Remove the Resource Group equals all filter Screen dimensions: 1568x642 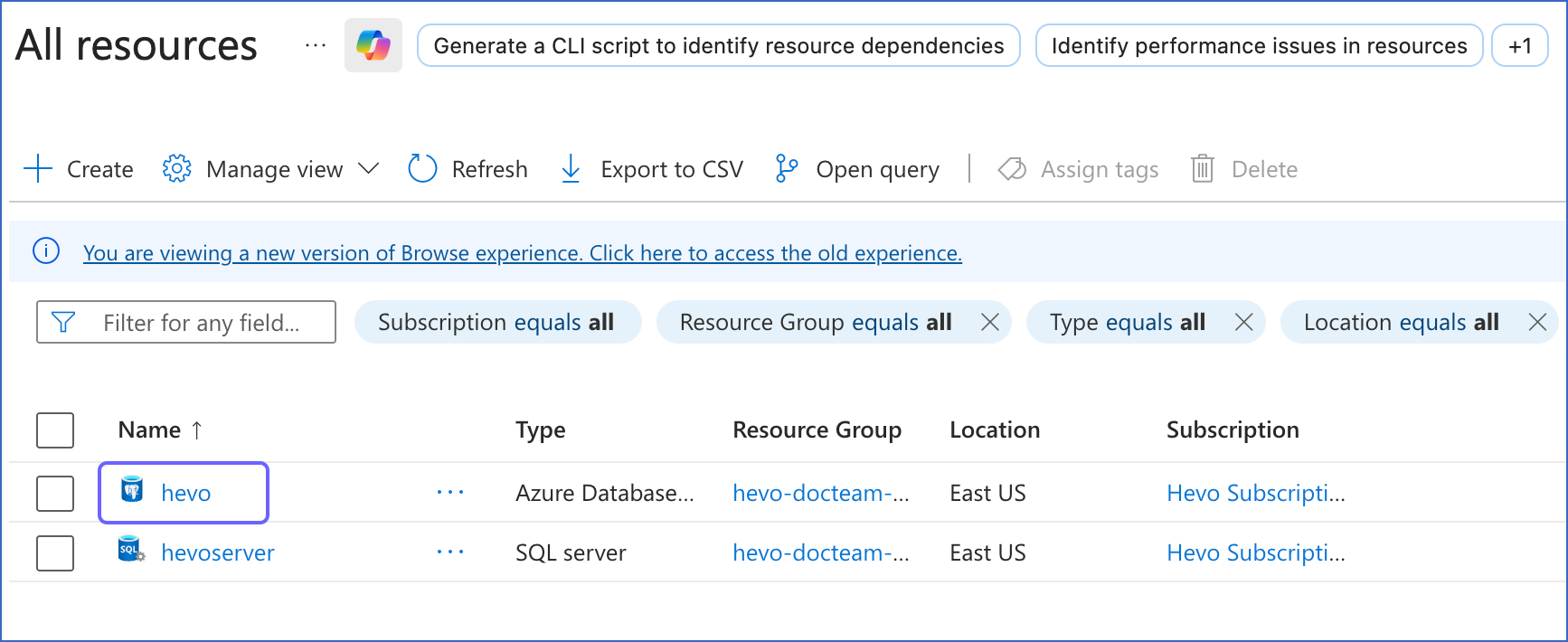[990, 322]
